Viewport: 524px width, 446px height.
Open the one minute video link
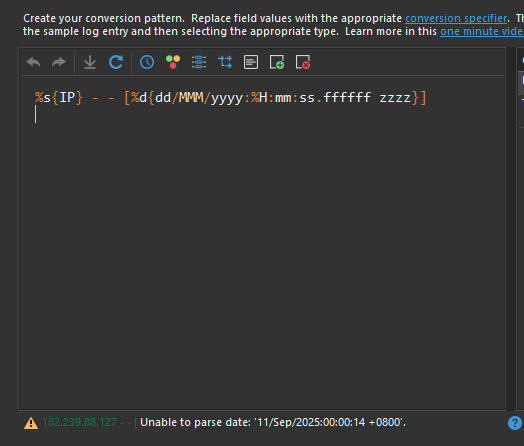[482, 31]
